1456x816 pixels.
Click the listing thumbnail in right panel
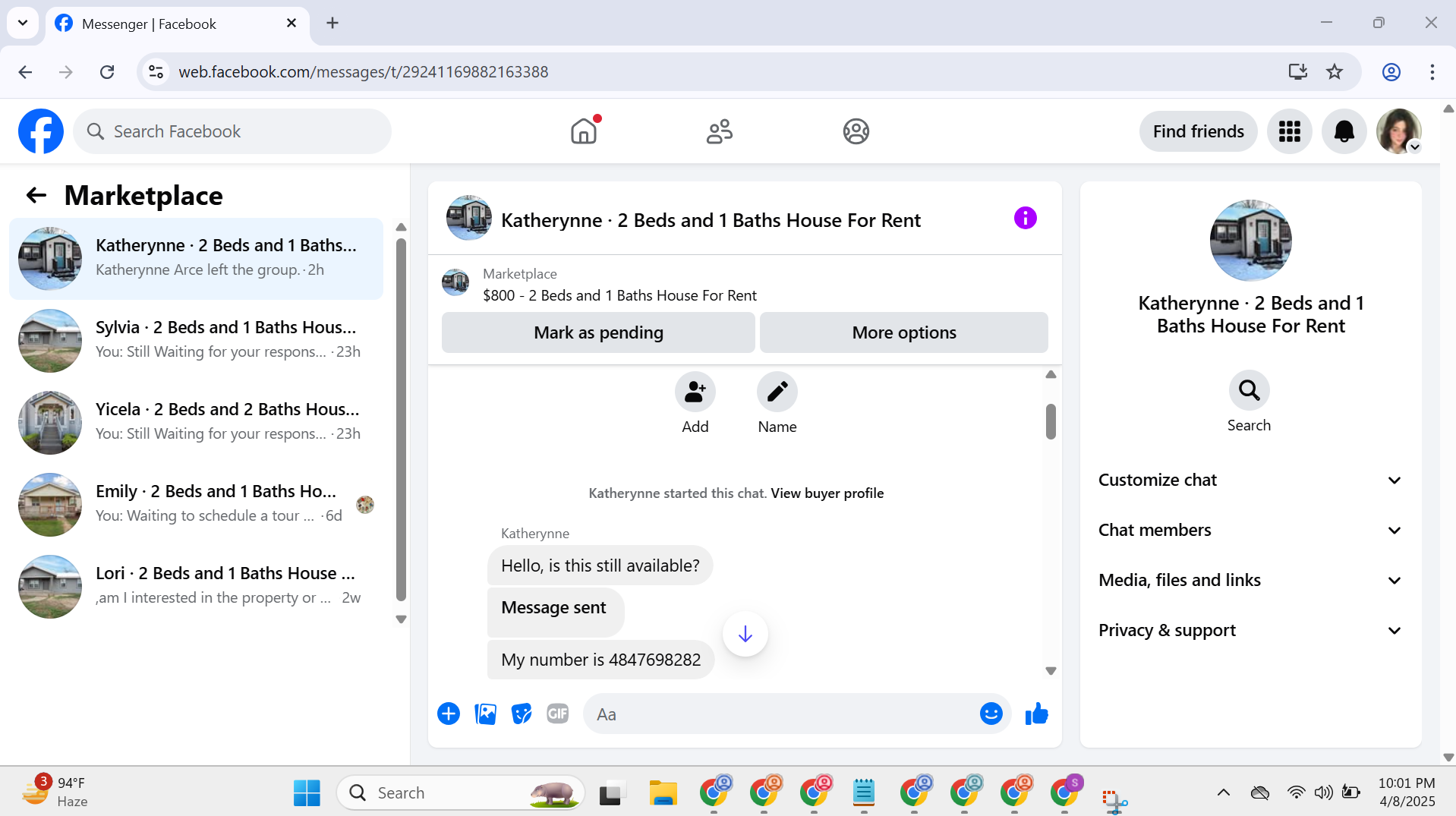click(1250, 240)
